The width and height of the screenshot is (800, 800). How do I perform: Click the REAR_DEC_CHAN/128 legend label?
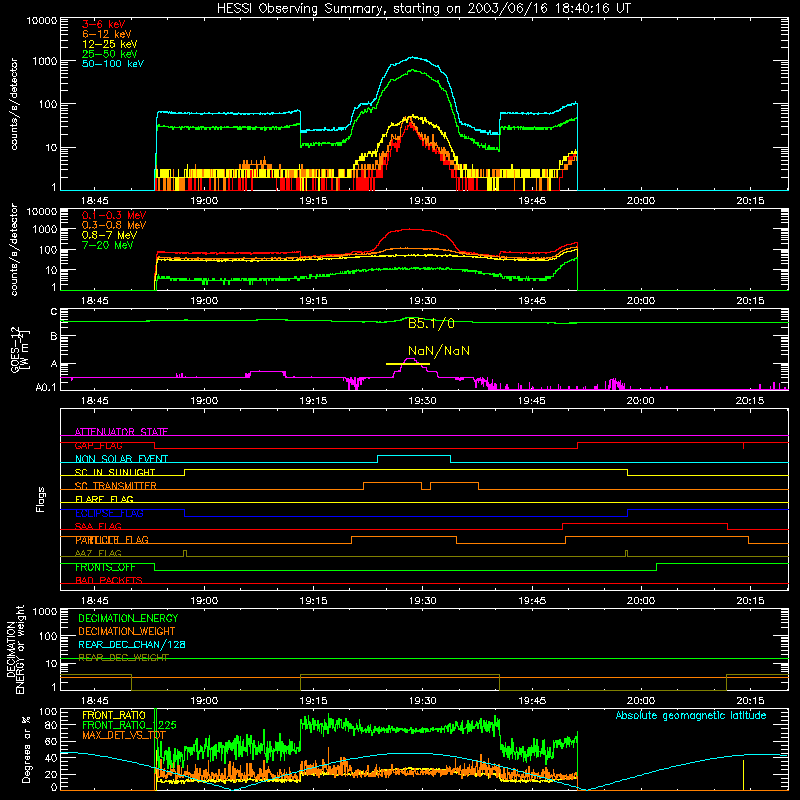pos(132,644)
